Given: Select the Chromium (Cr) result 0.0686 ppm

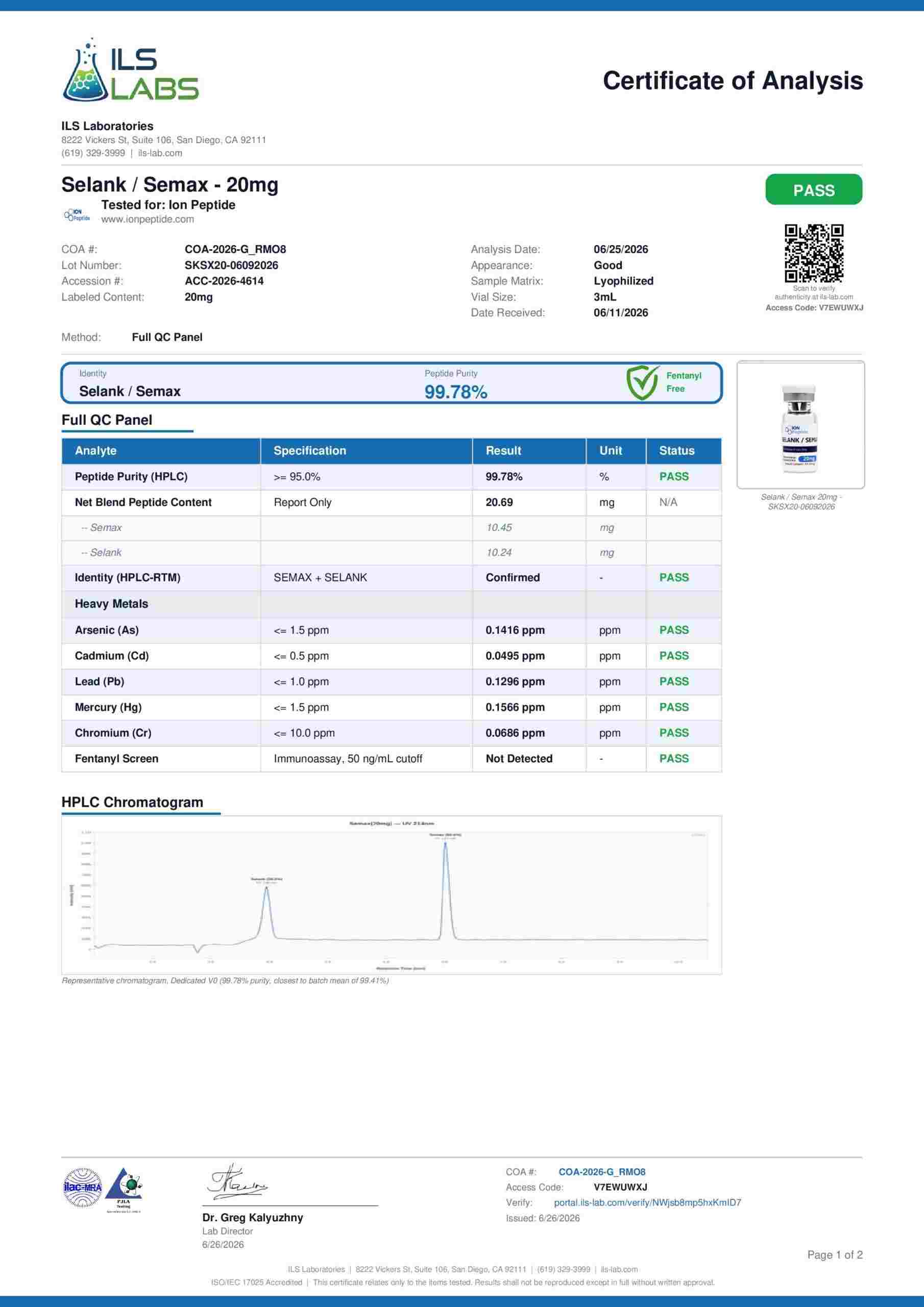Looking at the screenshot, I should [x=515, y=733].
